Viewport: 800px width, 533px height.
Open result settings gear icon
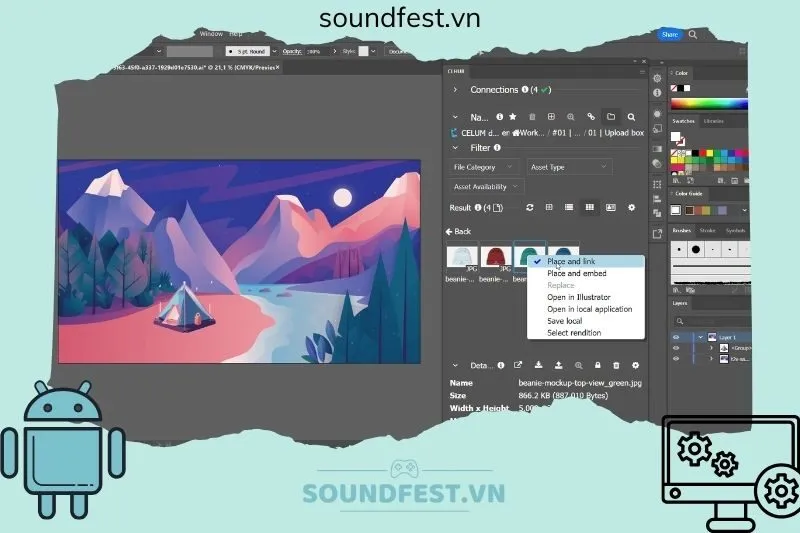point(632,207)
